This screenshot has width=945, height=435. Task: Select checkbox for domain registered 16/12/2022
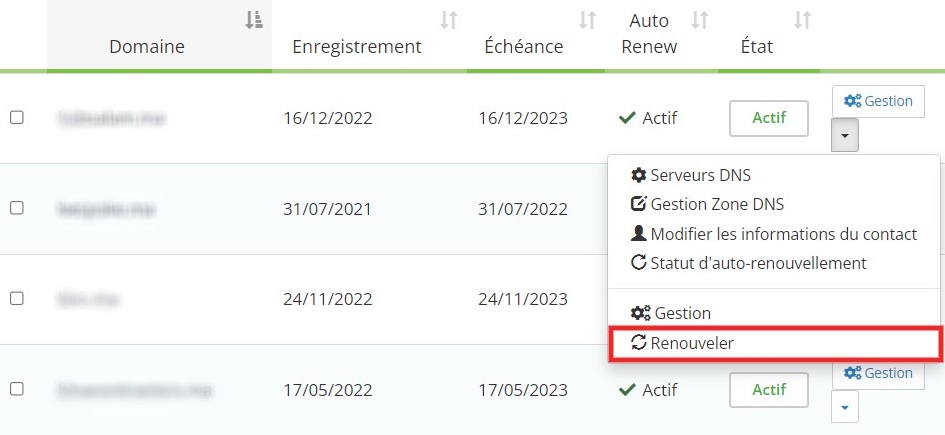click(x=16, y=118)
